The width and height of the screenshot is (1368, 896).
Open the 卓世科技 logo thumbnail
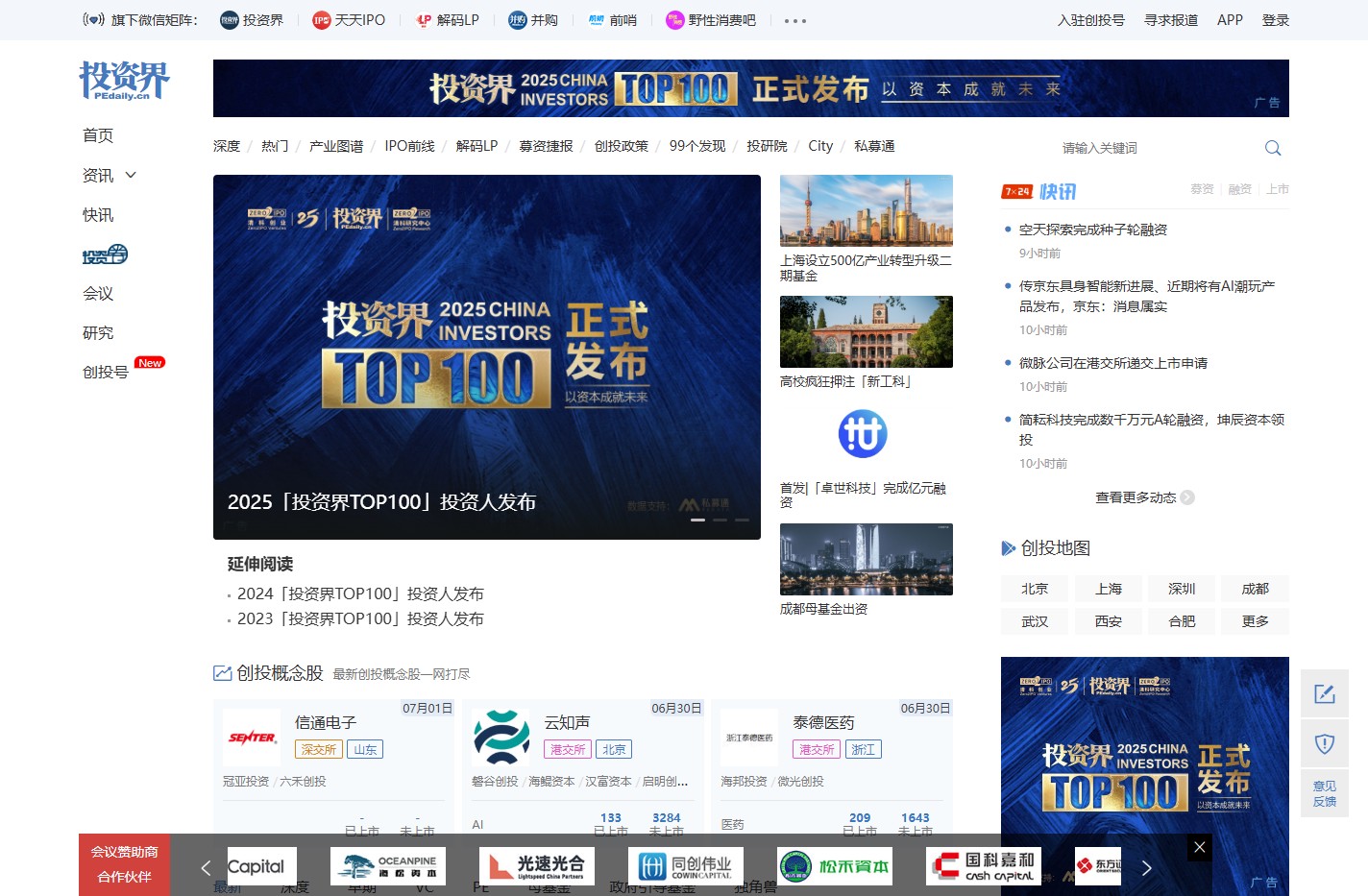[x=863, y=434]
